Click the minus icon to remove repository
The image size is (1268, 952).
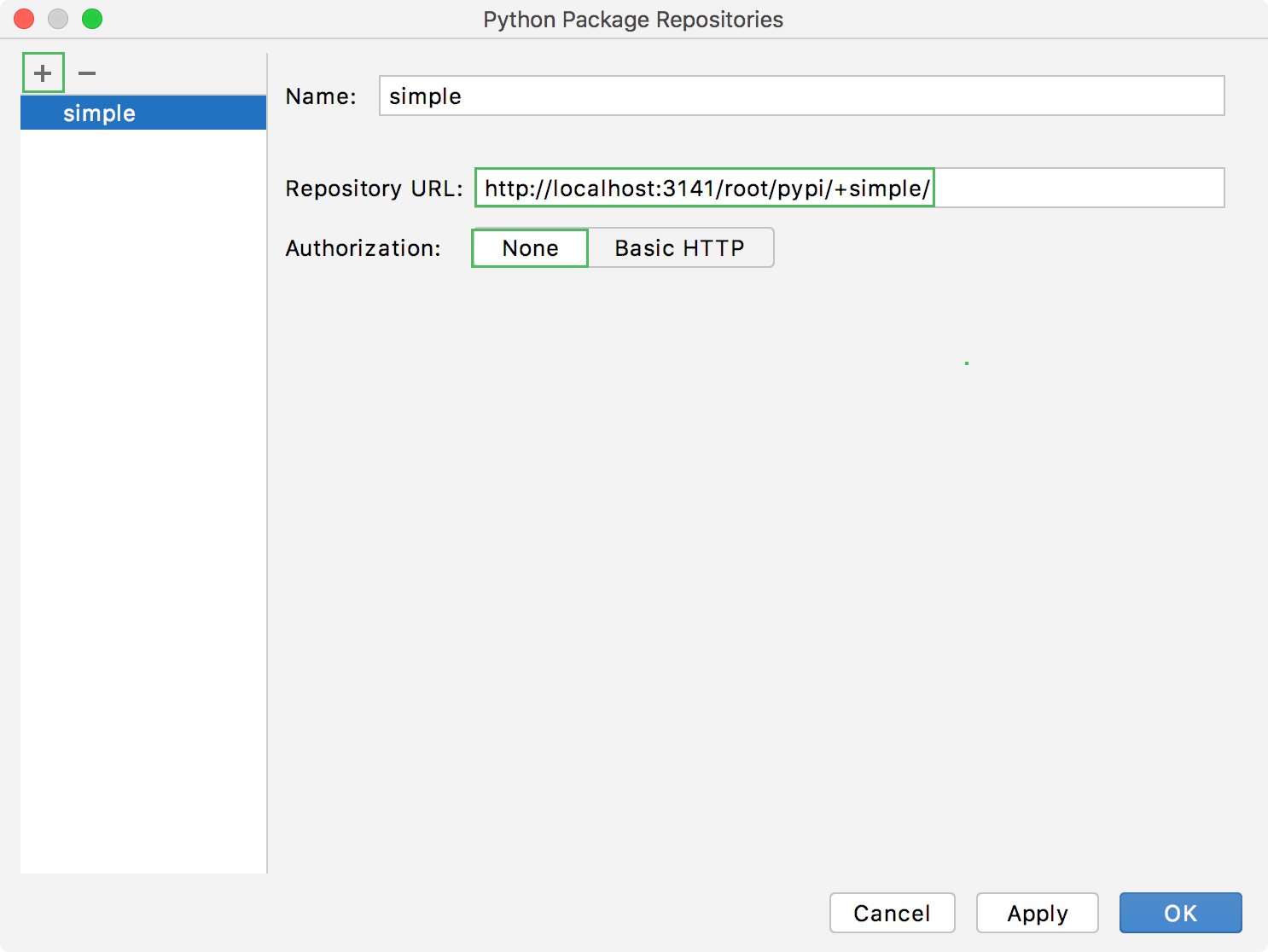[85, 73]
